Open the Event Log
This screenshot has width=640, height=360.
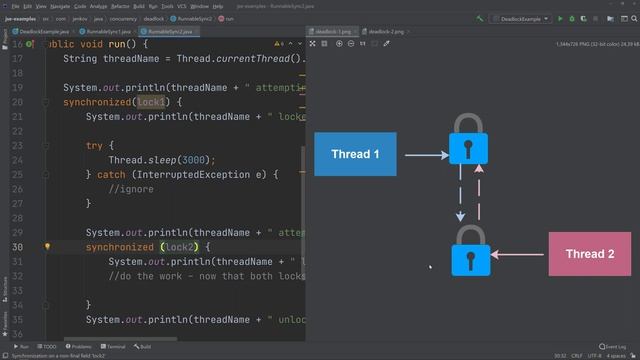(612, 347)
